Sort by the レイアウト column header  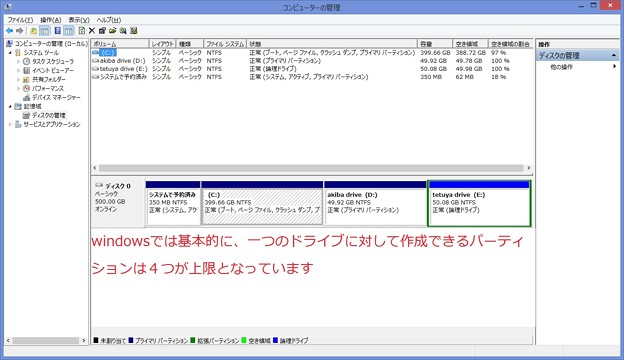162,44
